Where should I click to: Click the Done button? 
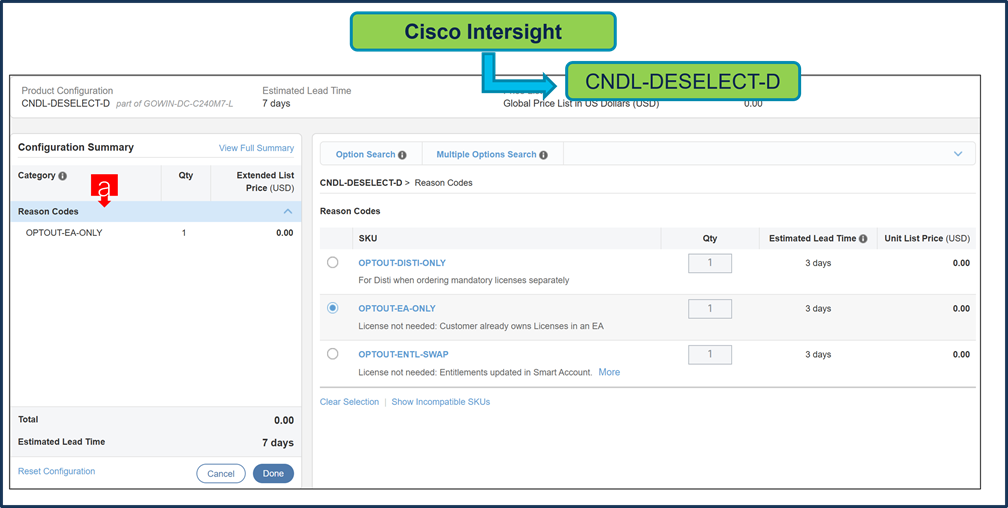coord(273,473)
